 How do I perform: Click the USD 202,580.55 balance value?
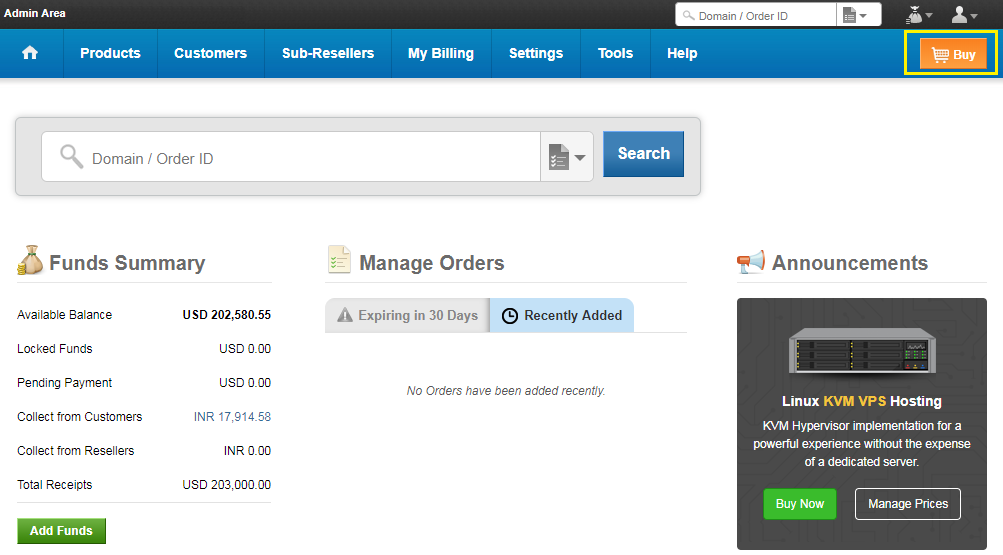pos(226,315)
